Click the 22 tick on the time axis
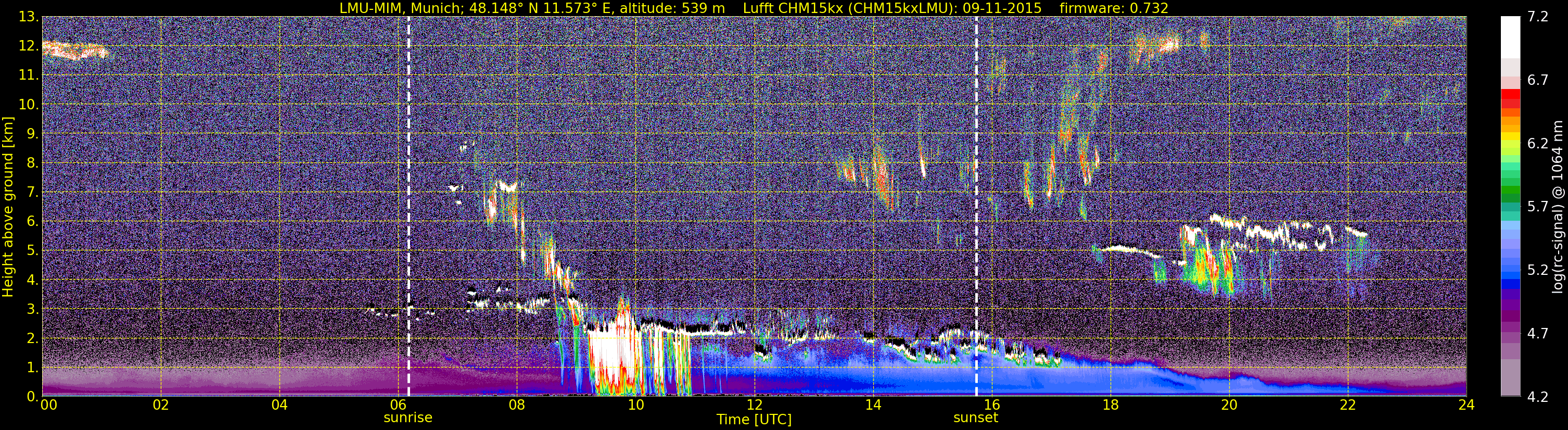 coord(1348,405)
